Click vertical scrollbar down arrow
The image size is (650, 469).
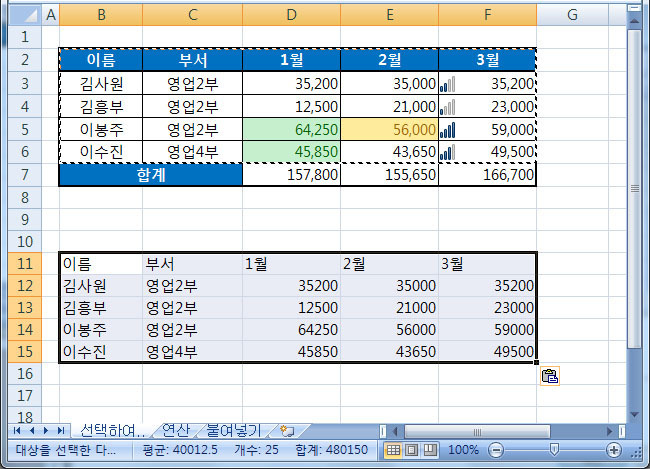click(634, 414)
